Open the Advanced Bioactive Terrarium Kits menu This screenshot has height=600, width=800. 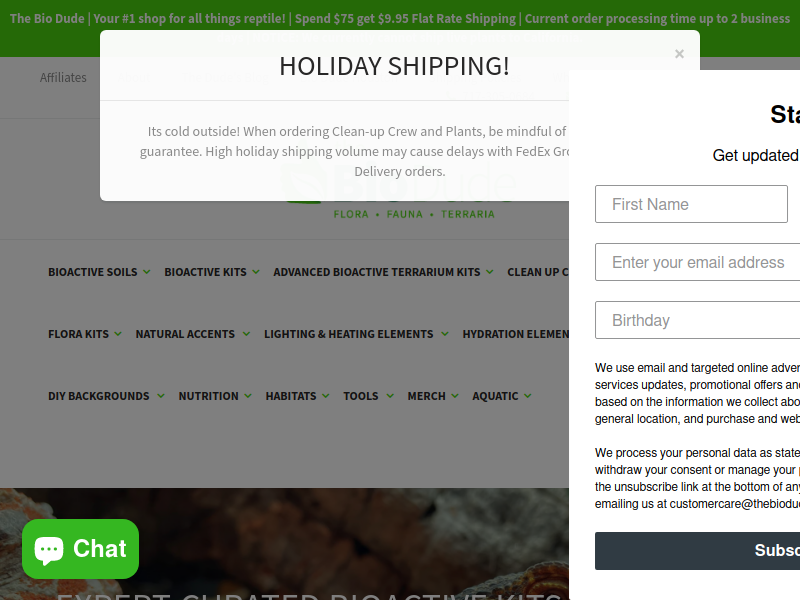click(377, 272)
